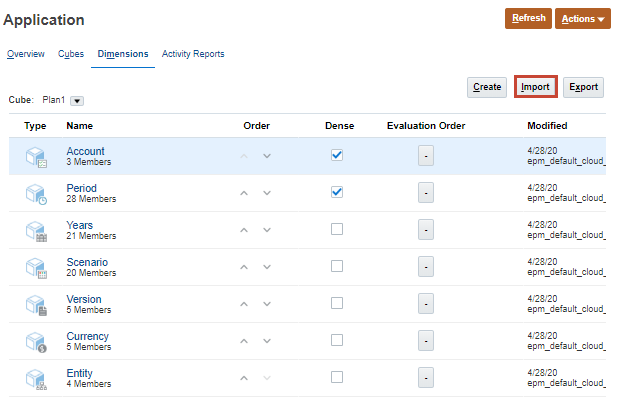Click the Account dimension cube icon

point(36,156)
